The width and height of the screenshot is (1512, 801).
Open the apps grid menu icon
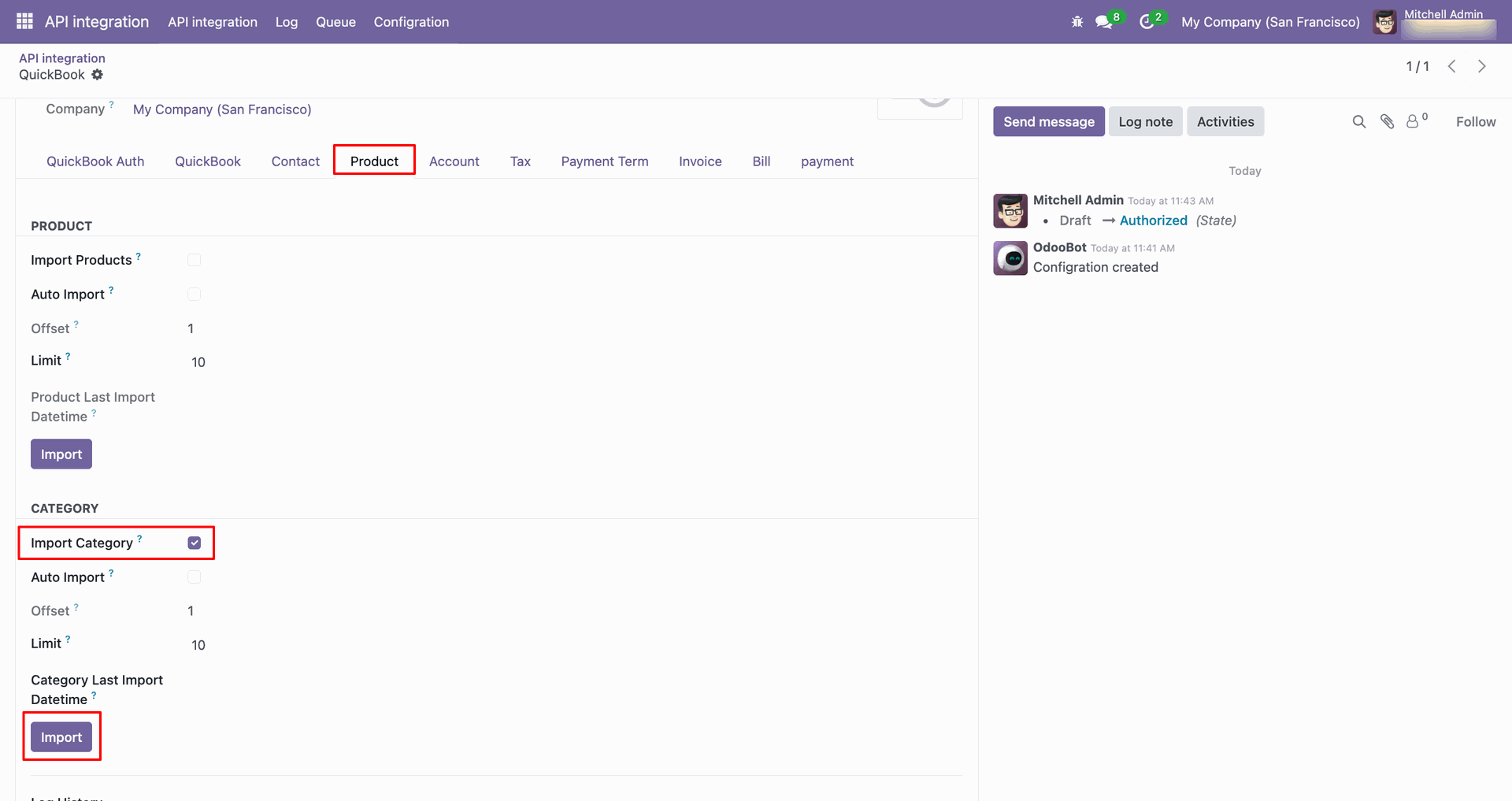[24, 21]
